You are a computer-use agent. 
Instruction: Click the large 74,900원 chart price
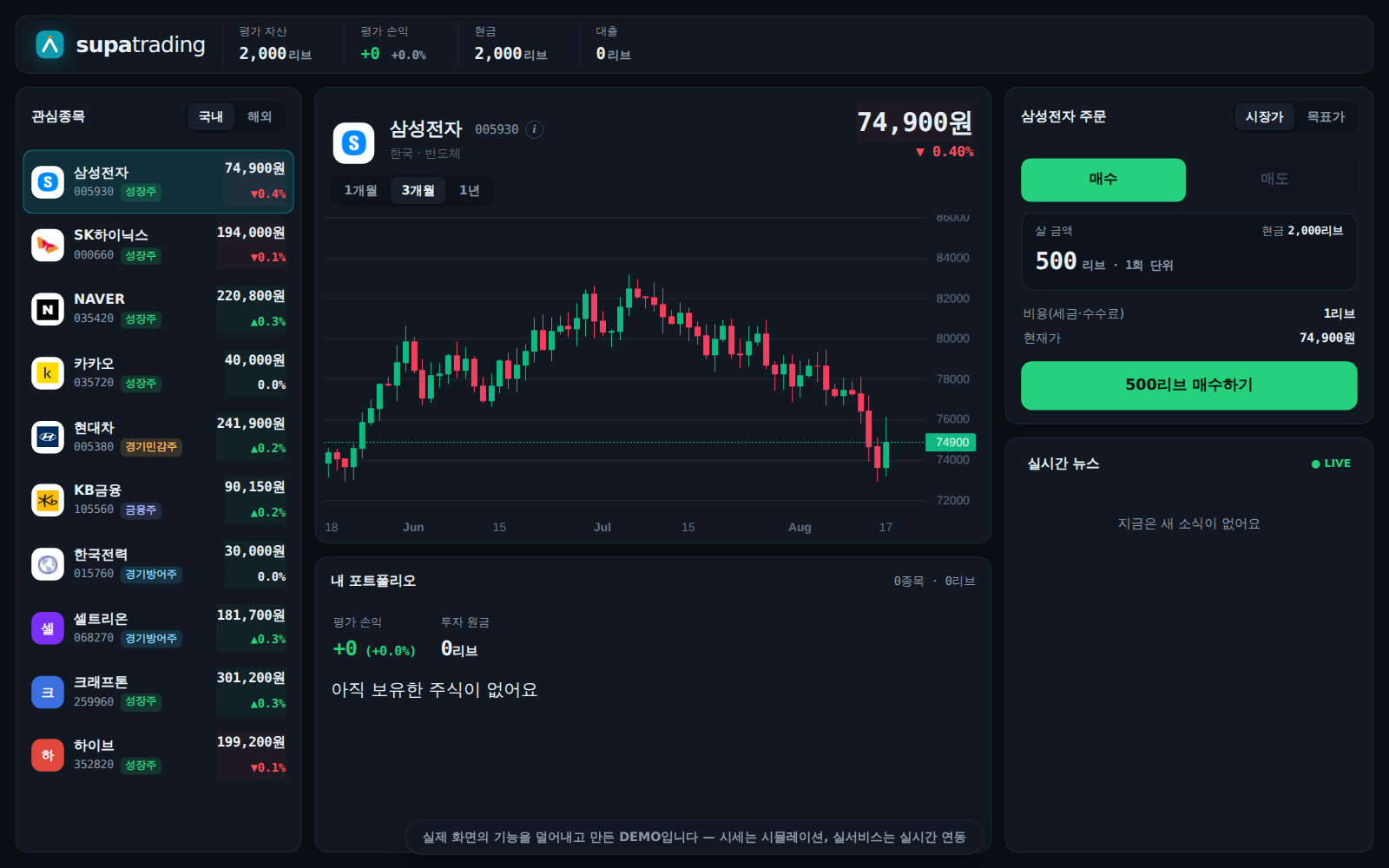click(x=915, y=122)
